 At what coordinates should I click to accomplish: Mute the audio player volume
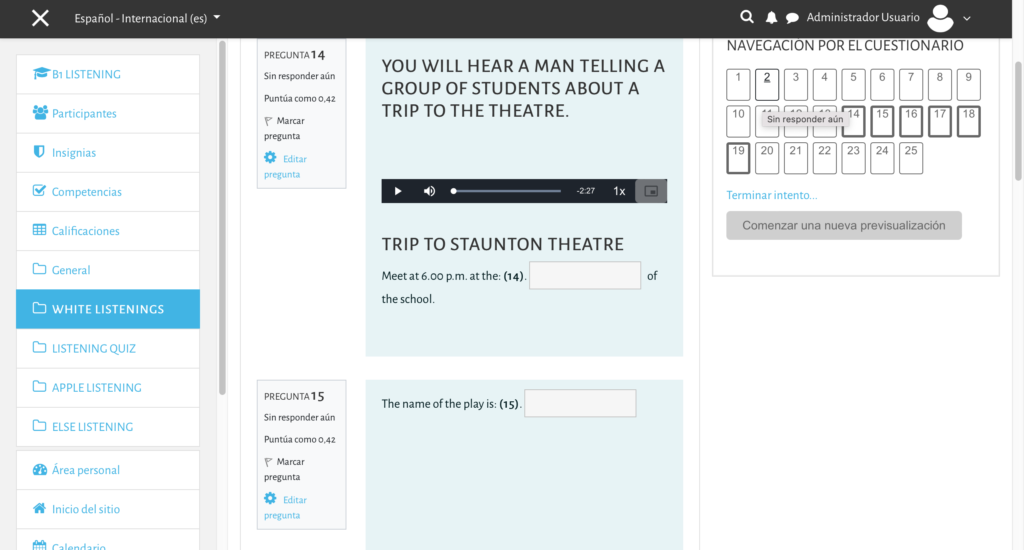[429, 191]
